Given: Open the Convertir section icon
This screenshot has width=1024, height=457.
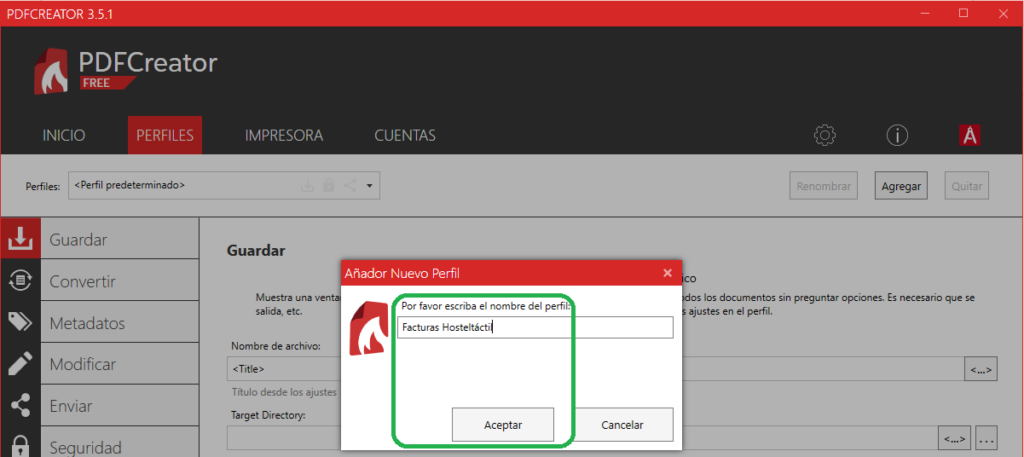Looking at the screenshot, I should point(19,281).
